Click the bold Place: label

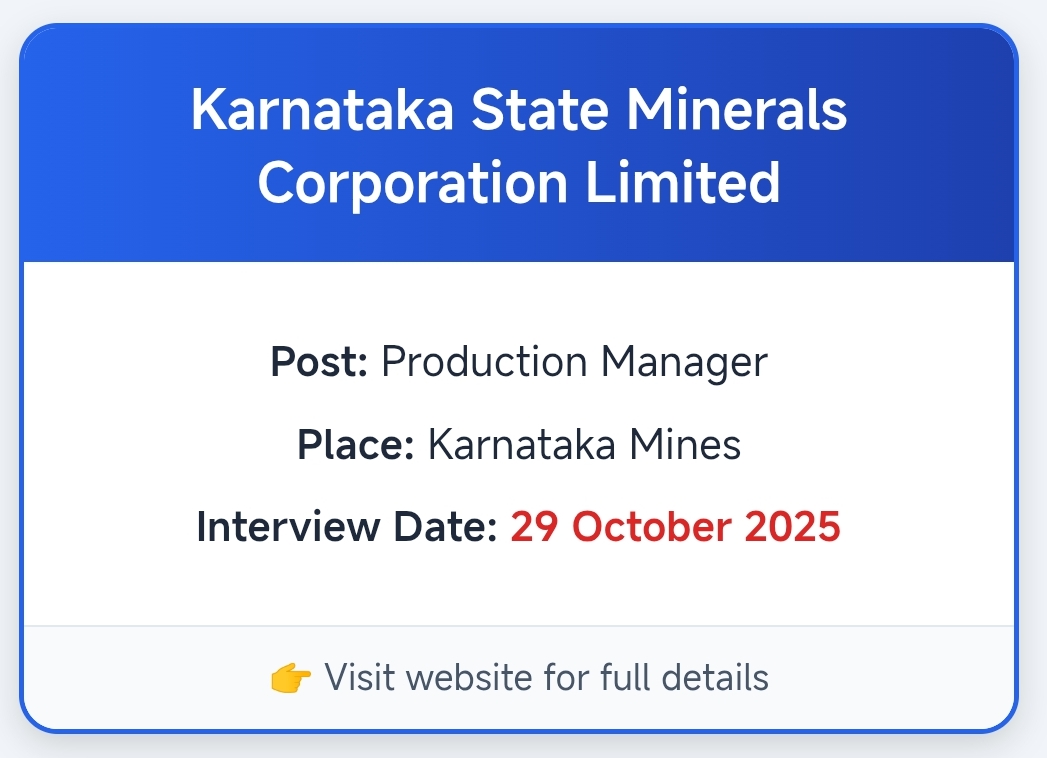(356, 444)
